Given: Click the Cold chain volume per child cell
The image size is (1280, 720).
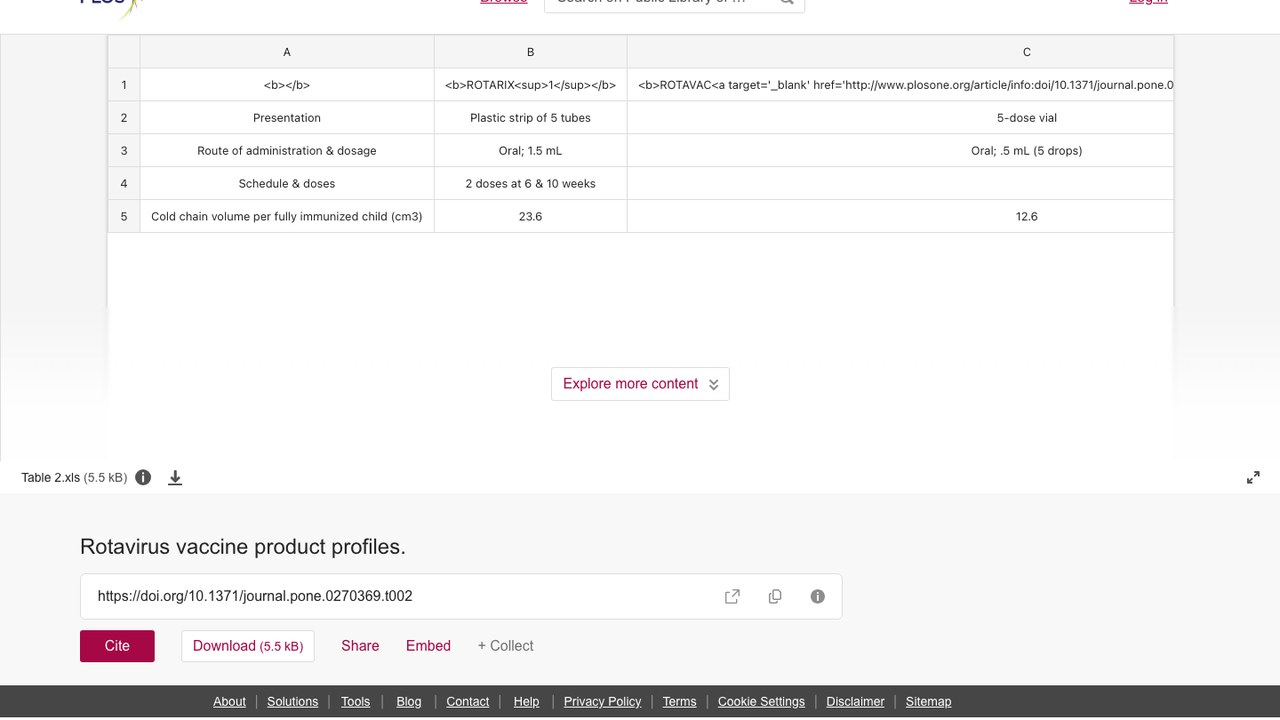Looking at the screenshot, I should [x=287, y=216].
